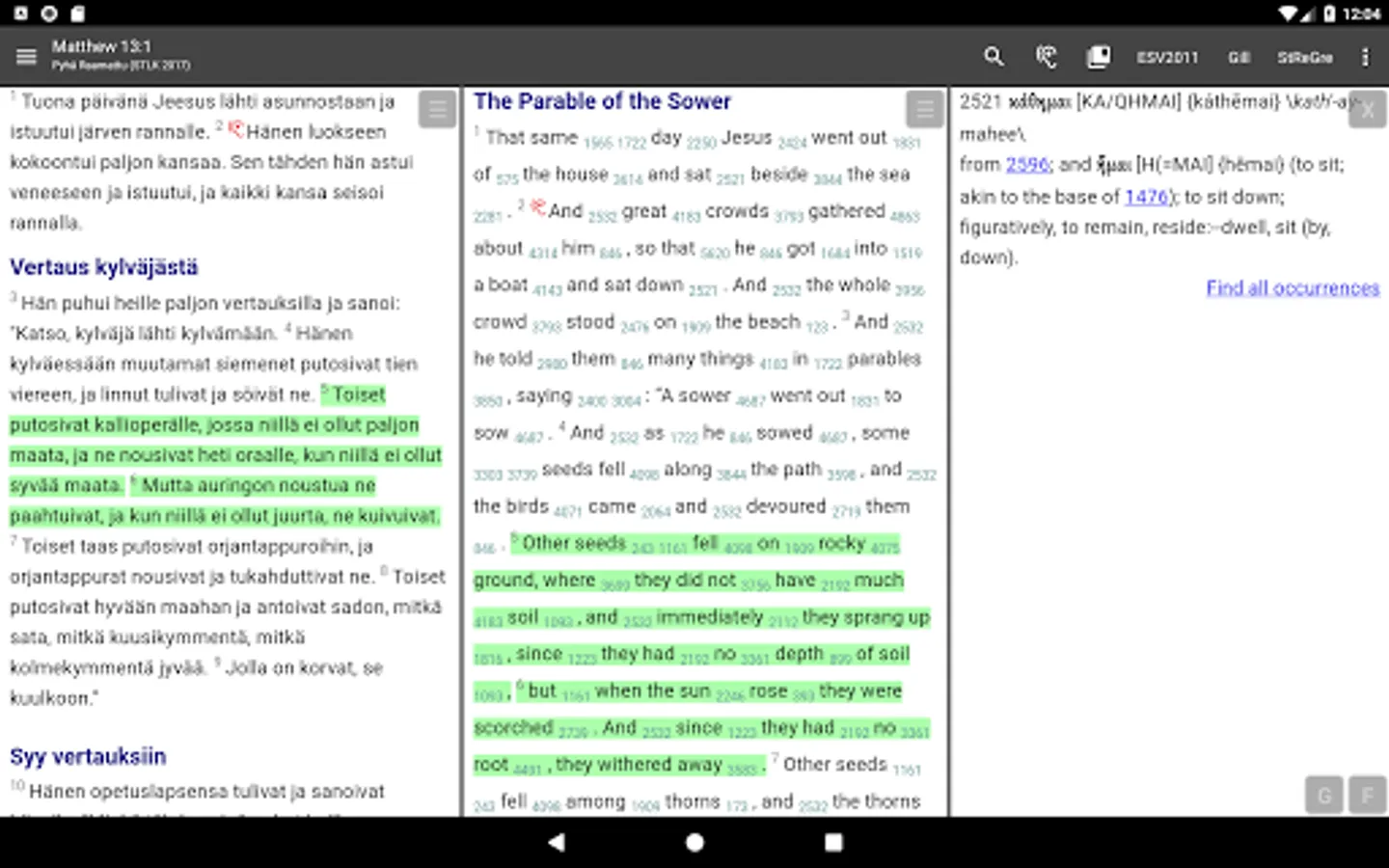Click Strong's number 2064 after 'came'

[x=655, y=512]
